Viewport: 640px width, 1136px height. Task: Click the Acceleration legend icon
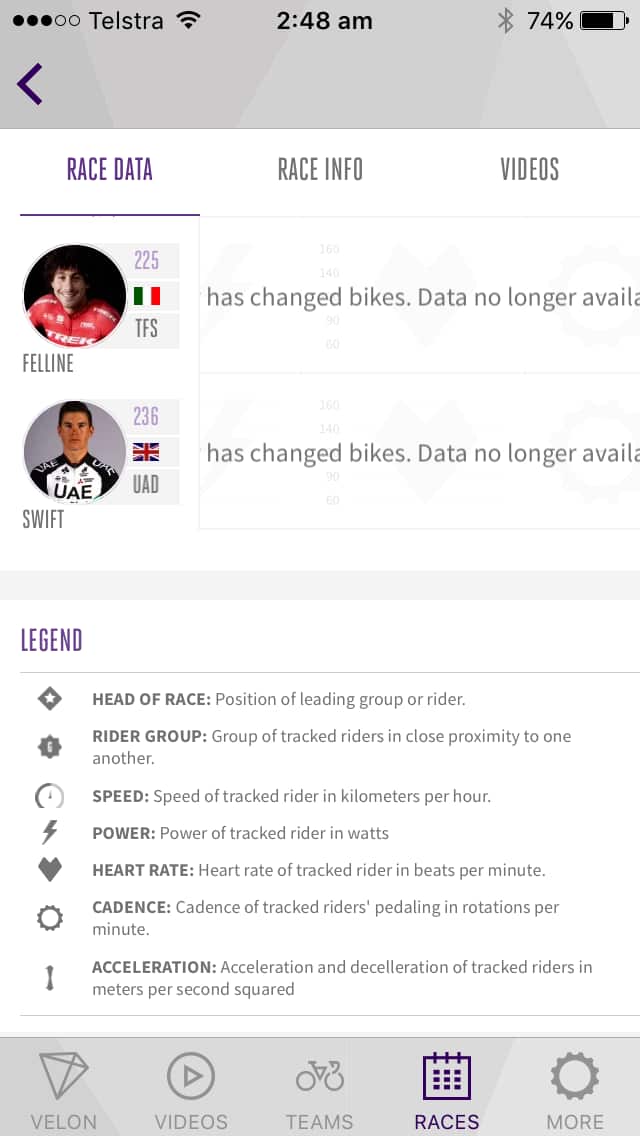tap(49, 972)
